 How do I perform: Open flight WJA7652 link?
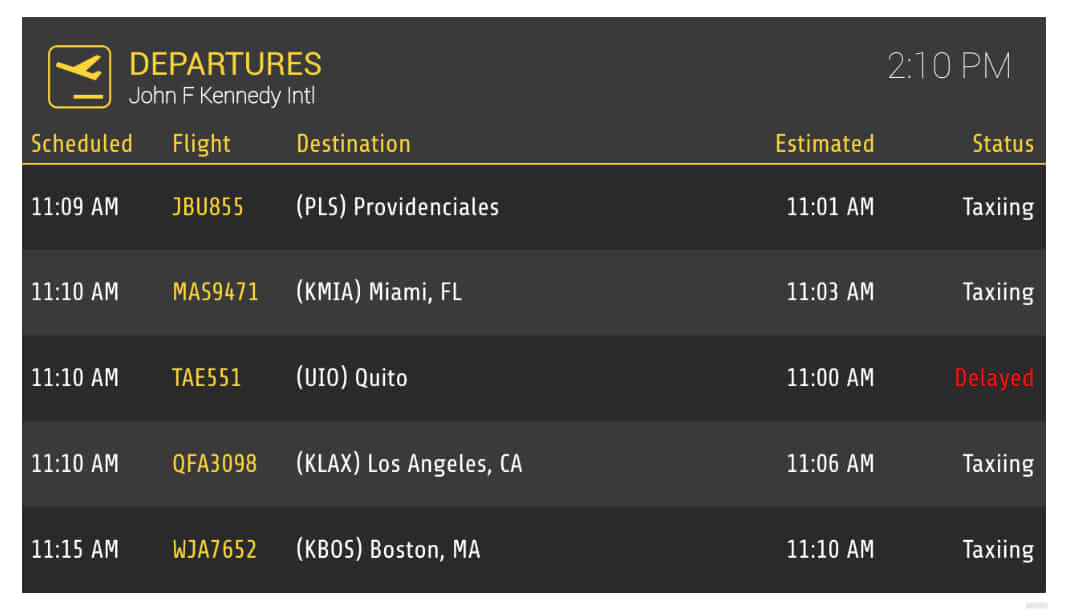[x=214, y=549]
